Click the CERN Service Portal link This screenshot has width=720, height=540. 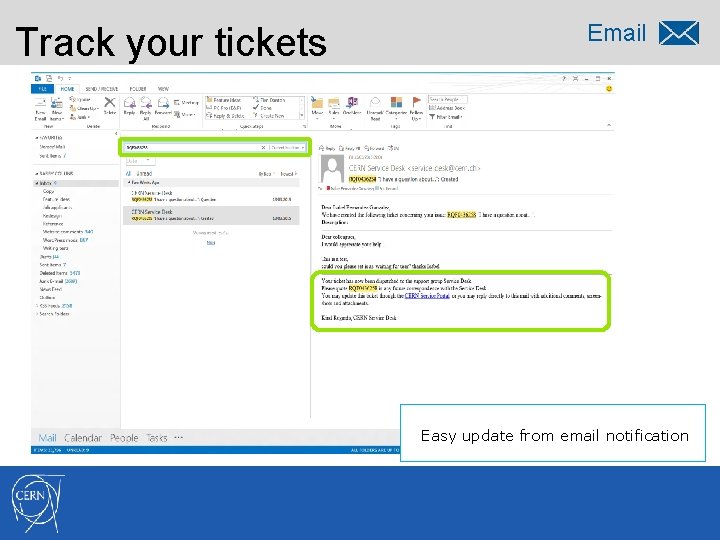(x=427, y=296)
